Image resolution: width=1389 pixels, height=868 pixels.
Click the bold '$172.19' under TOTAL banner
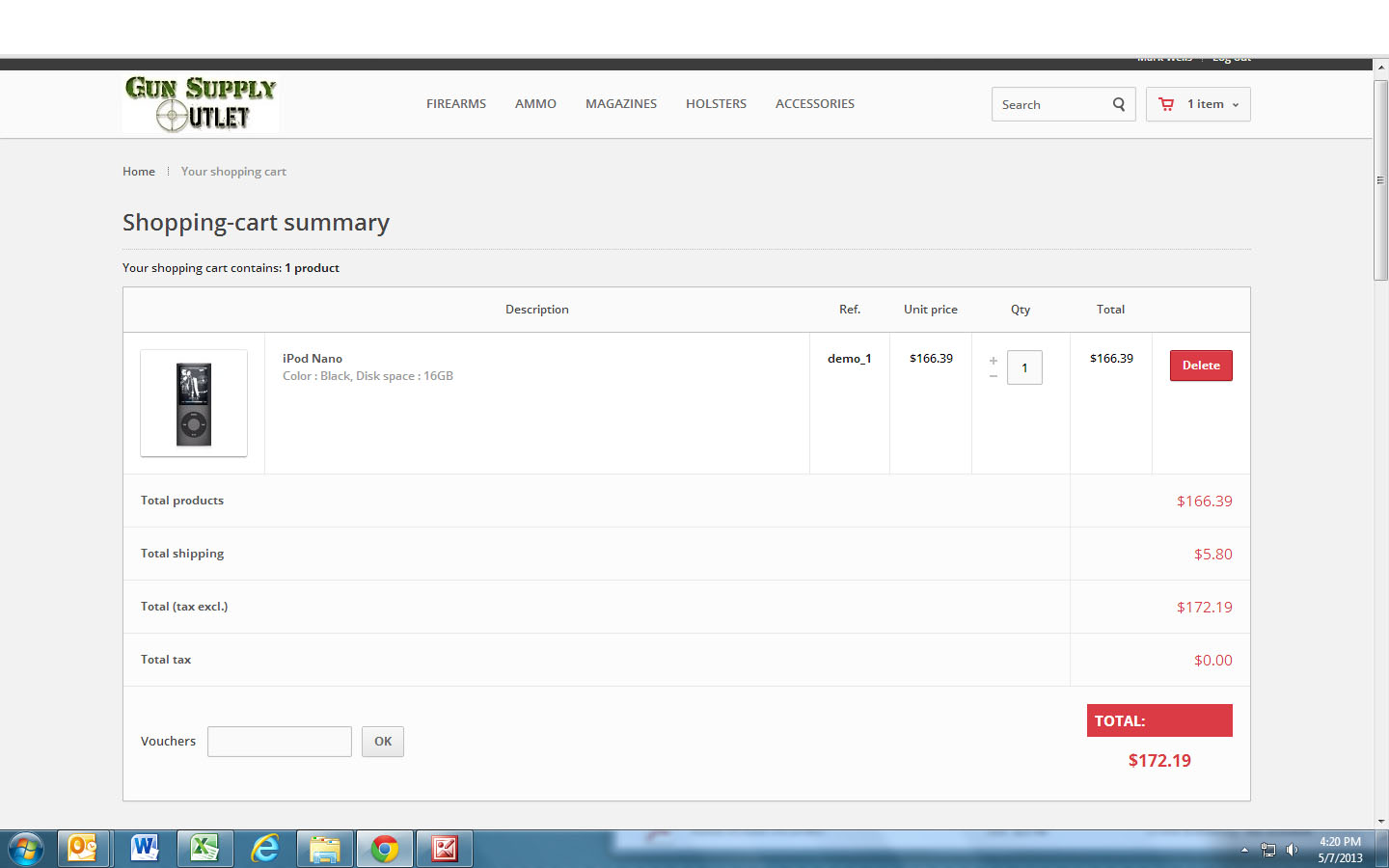[1159, 760]
